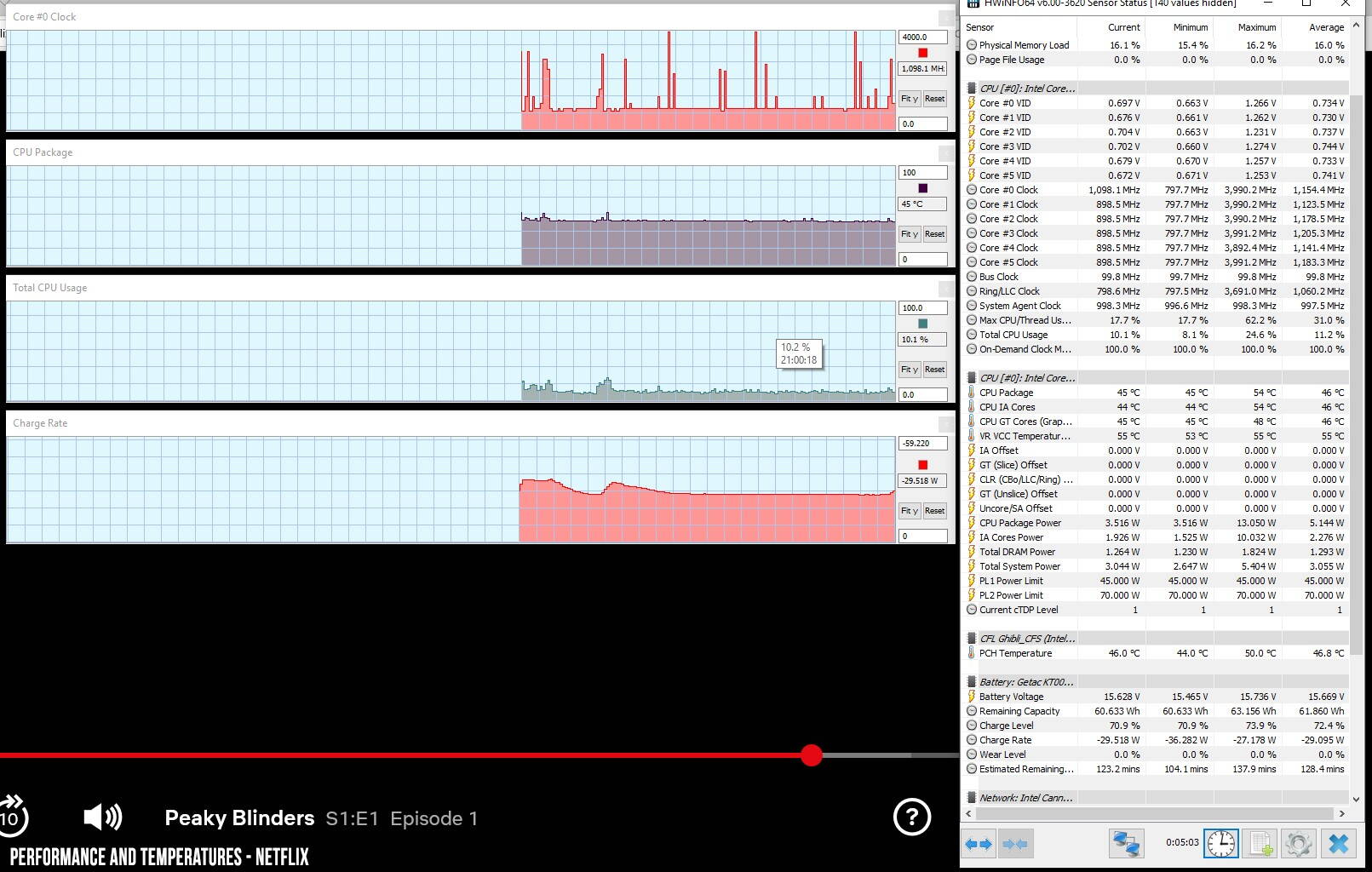
Task: Open sensor settings via the gear icon
Action: [x=1299, y=844]
